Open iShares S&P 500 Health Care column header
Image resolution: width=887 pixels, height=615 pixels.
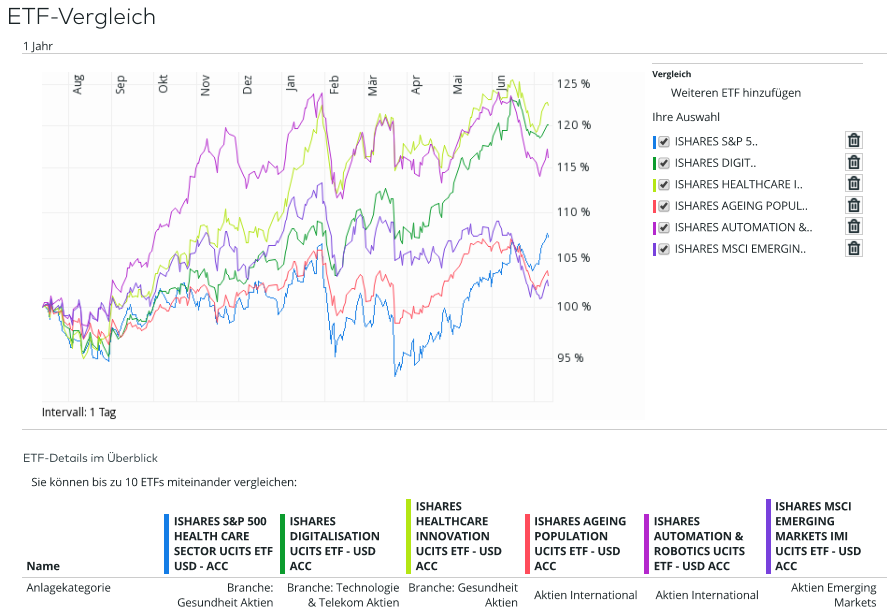(x=222, y=543)
